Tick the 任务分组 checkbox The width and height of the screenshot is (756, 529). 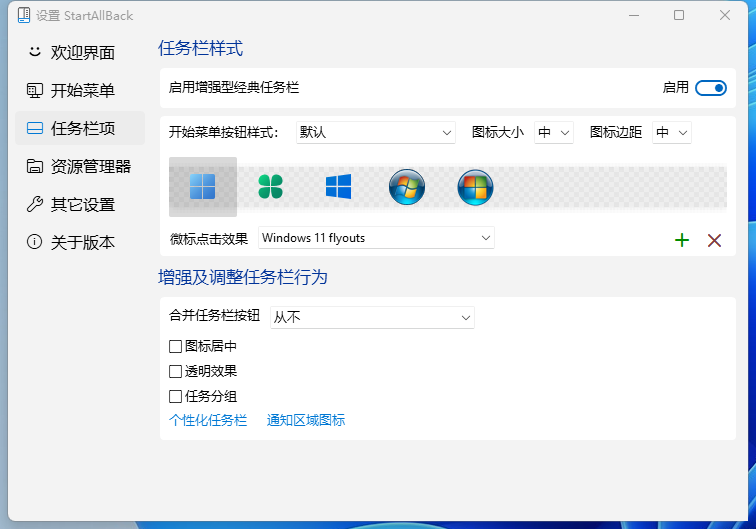[176, 396]
